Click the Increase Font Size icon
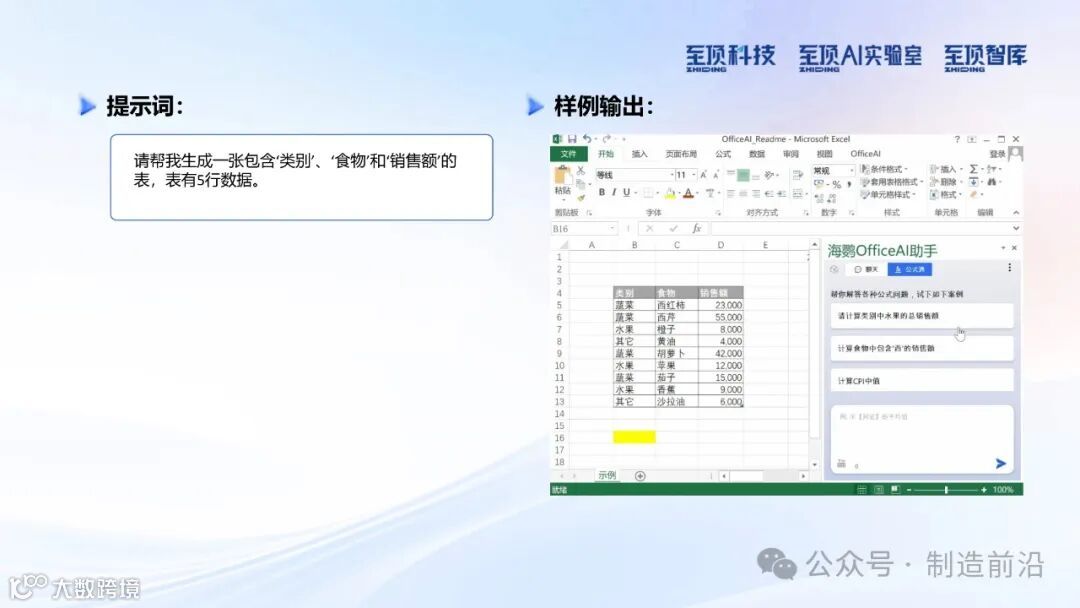The height and width of the screenshot is (608, 1080). [704, 175]
